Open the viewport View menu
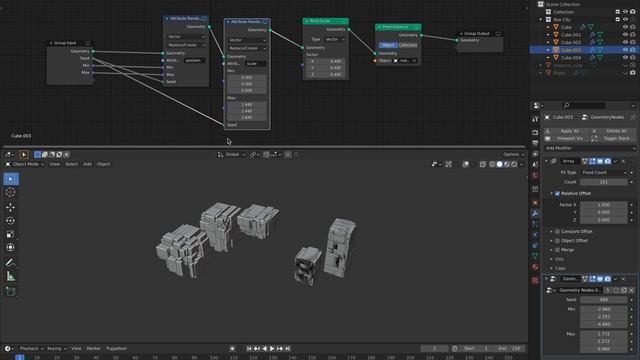 [54, 164]
